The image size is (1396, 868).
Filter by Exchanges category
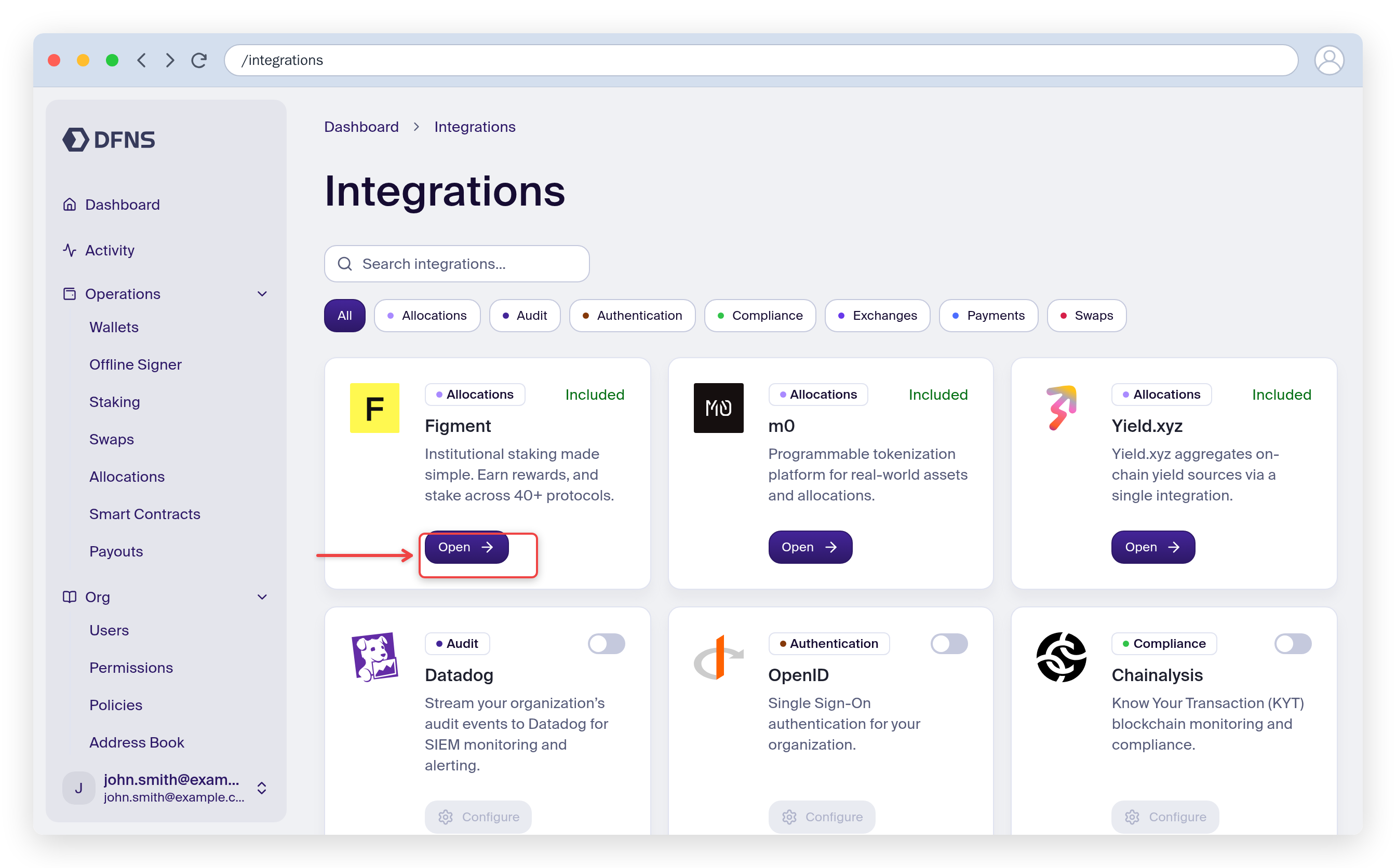click(877, 315)
